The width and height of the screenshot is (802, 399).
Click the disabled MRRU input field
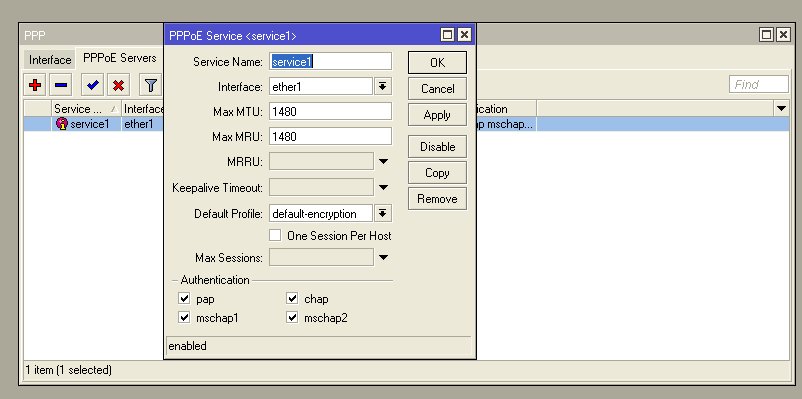321,162
